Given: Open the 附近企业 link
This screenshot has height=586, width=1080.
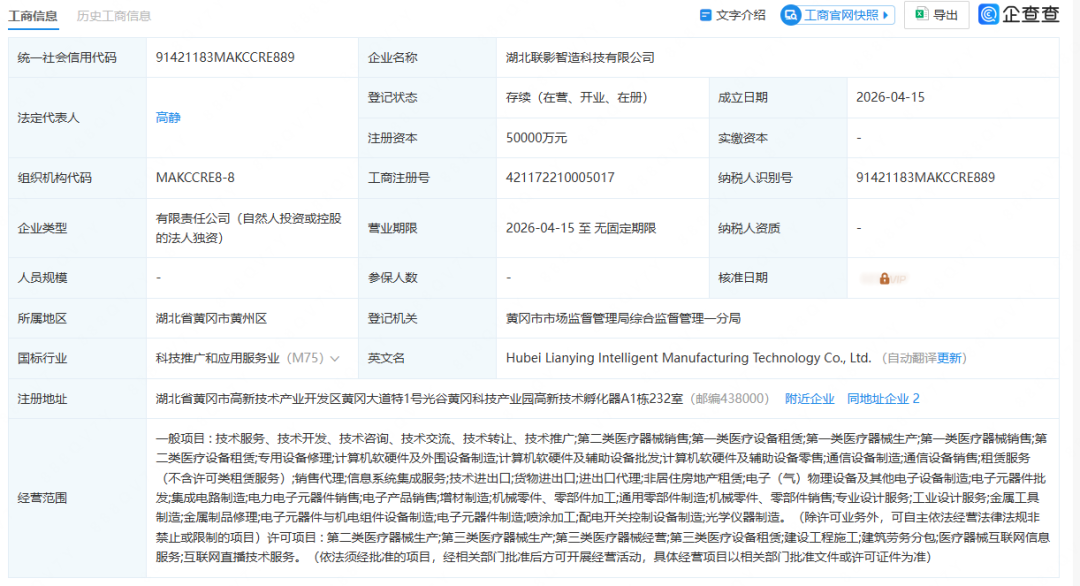Looking at the screenshot, I should (x=809, y=398).
